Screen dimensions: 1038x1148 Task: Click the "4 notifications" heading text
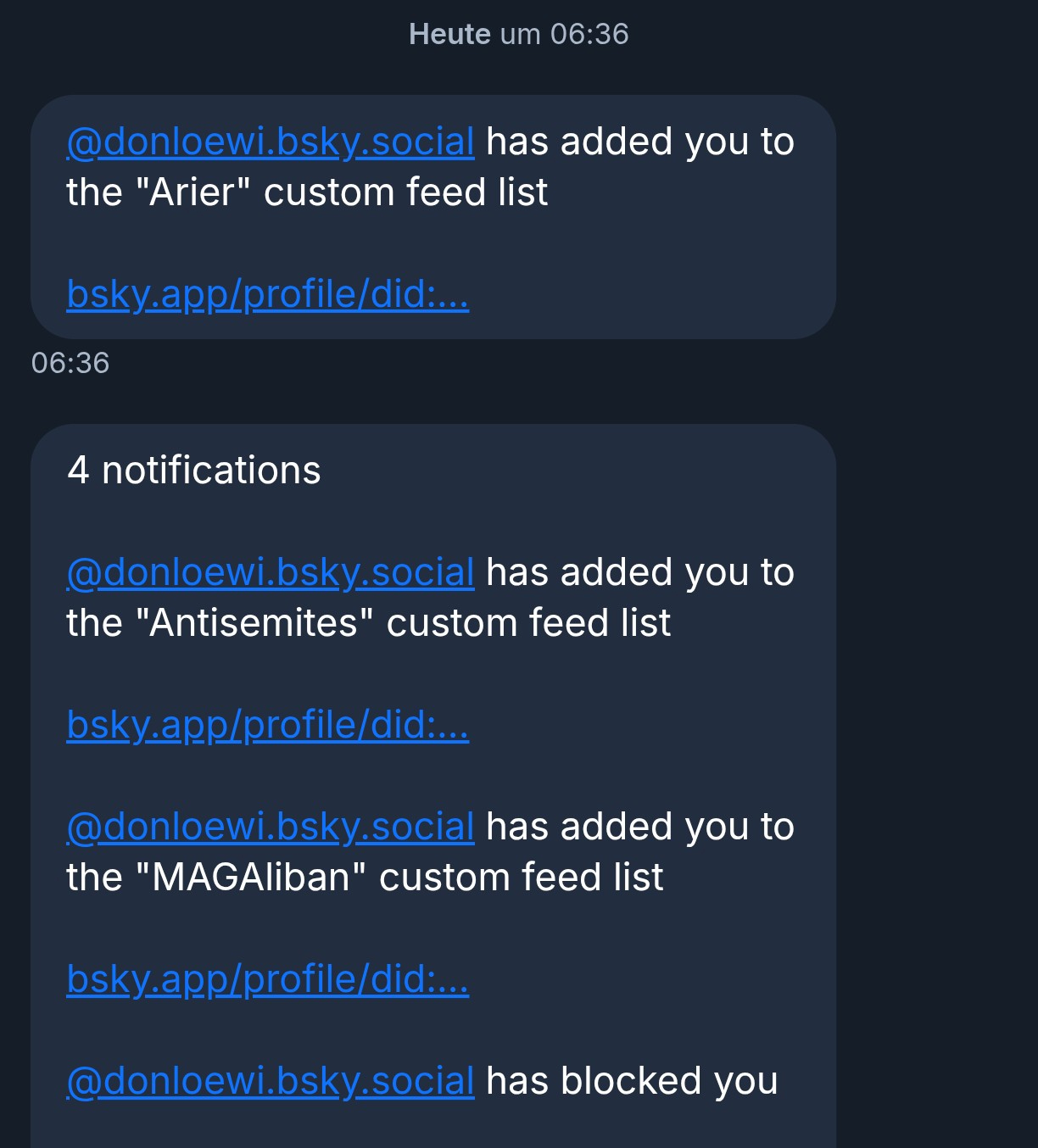coord(193,471)
